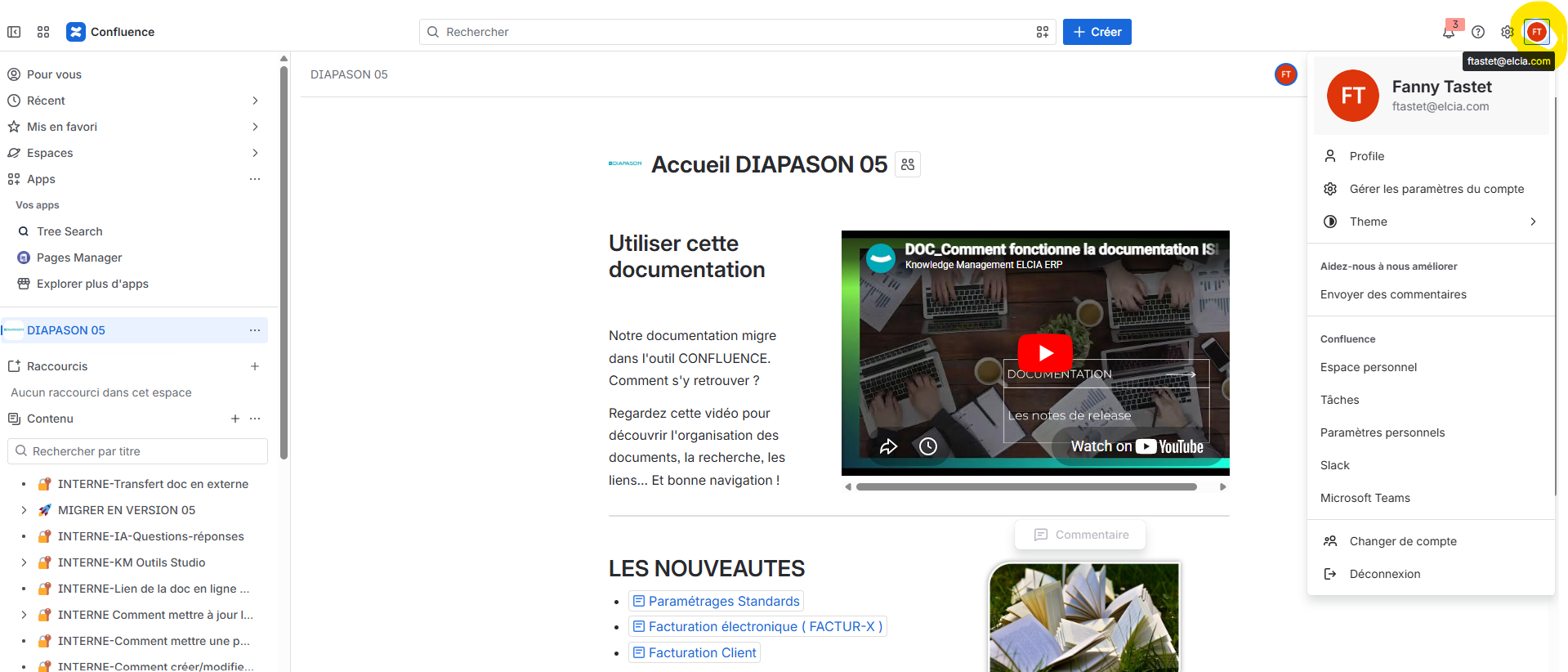
Task: Open Paramètres personnels menu entry
Action: pos(1431,432)
